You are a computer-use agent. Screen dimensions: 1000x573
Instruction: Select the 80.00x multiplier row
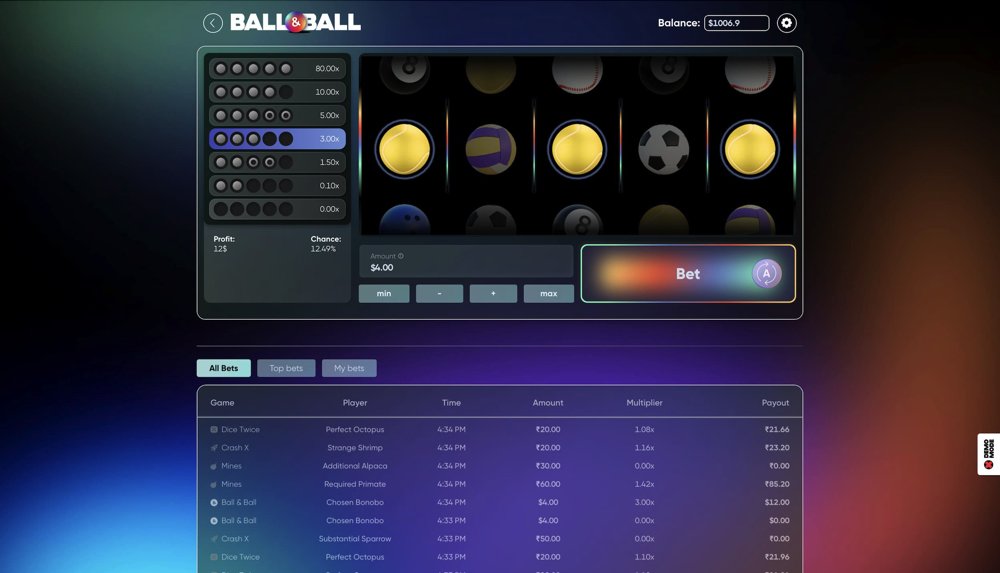[278, 69]
